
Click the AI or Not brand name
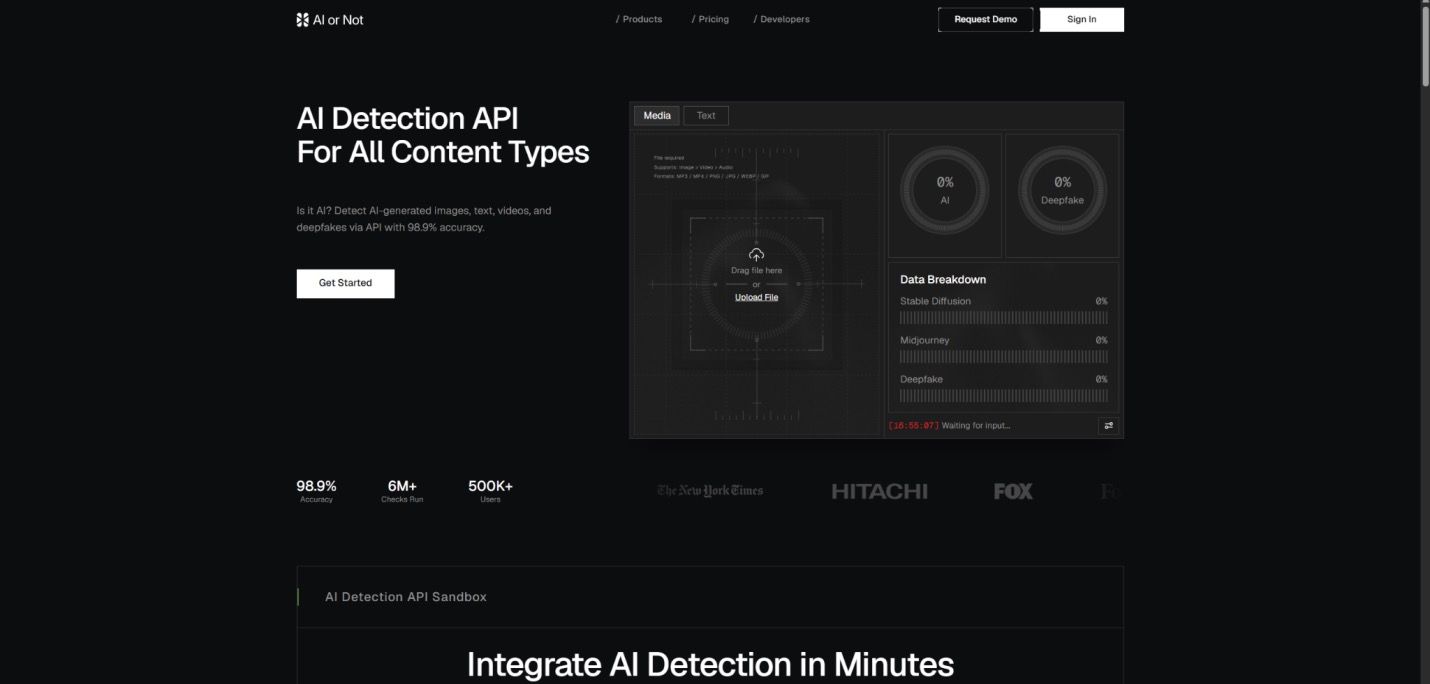(338, 19)
